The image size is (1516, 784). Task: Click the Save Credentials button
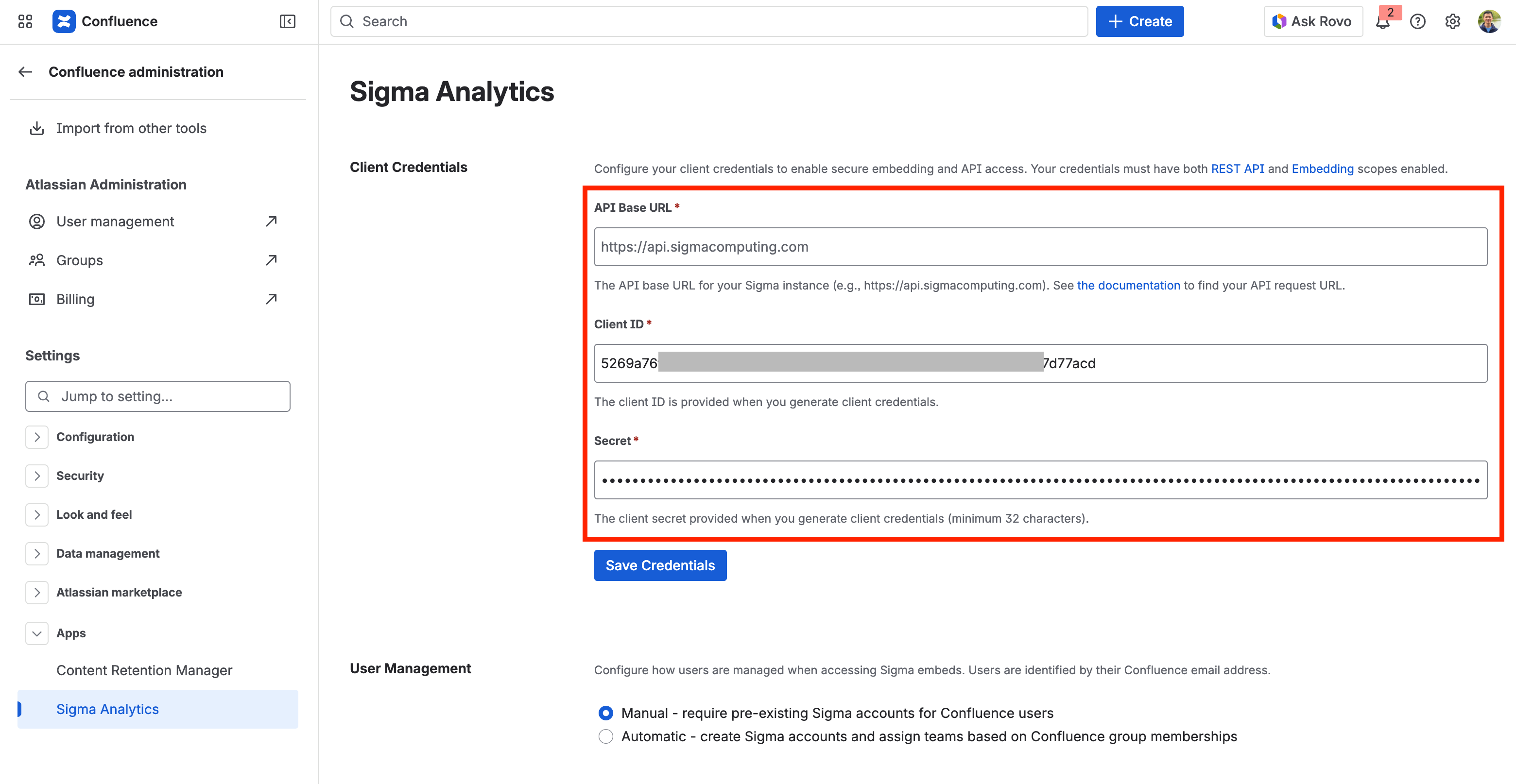click(660, 565)
